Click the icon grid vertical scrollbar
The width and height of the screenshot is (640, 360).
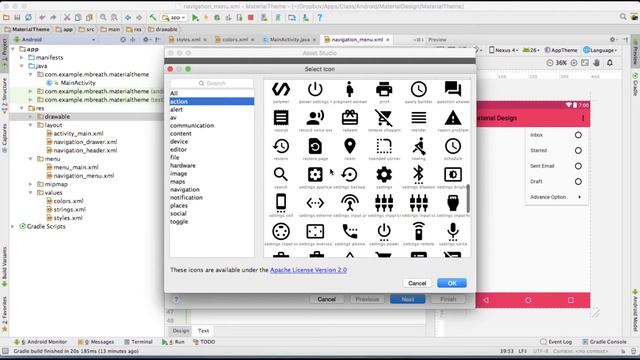click(468, 198)
